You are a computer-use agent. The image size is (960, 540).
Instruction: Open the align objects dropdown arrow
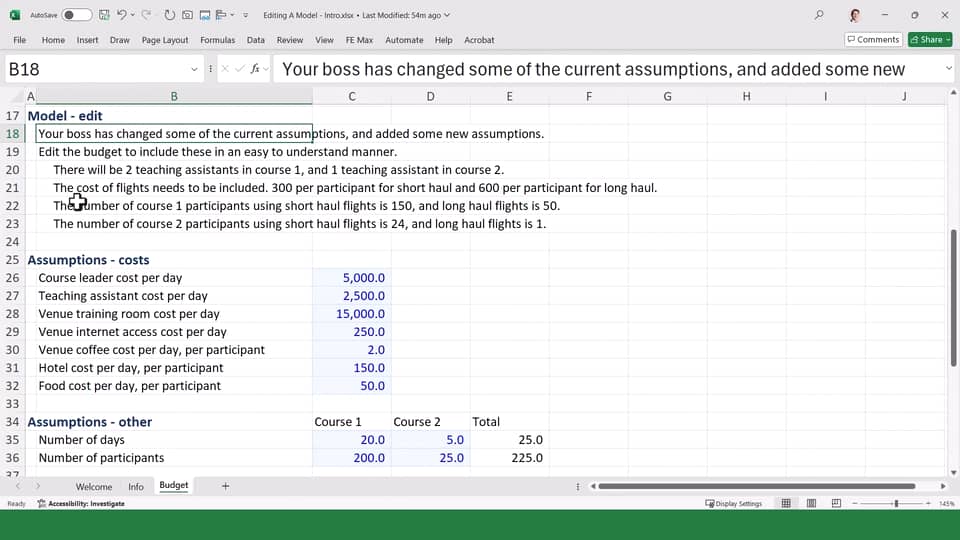point(232,15)
